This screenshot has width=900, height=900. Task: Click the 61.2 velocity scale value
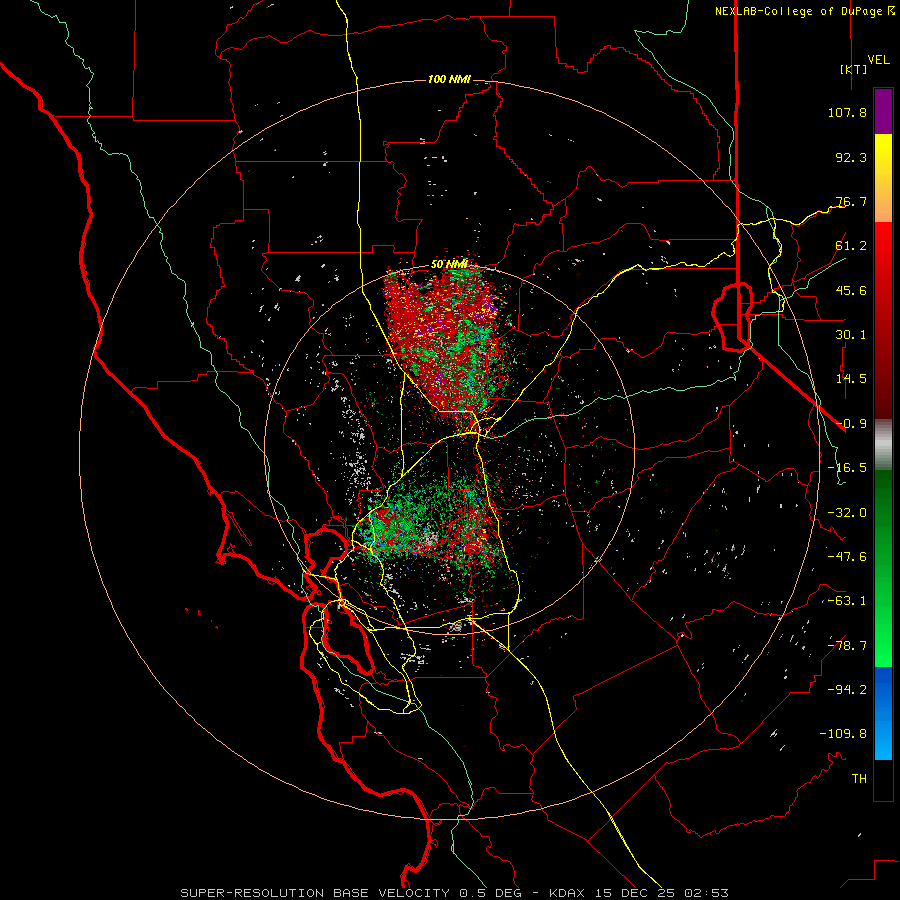[851, 246]
